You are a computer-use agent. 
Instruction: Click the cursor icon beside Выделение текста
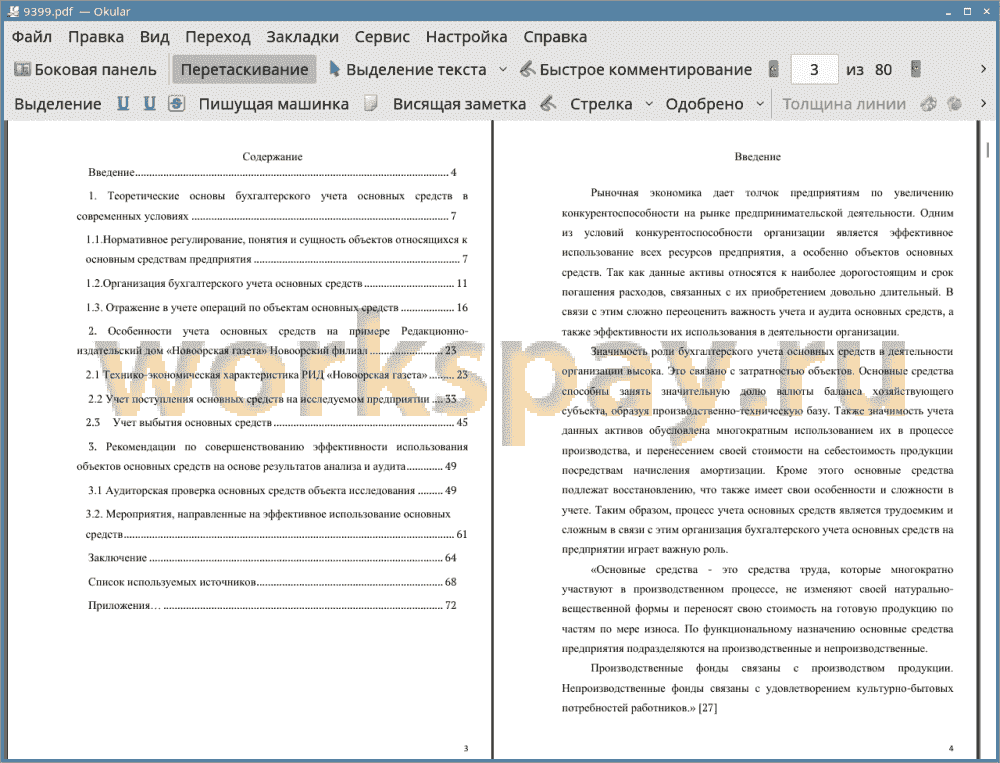point(334,68)
